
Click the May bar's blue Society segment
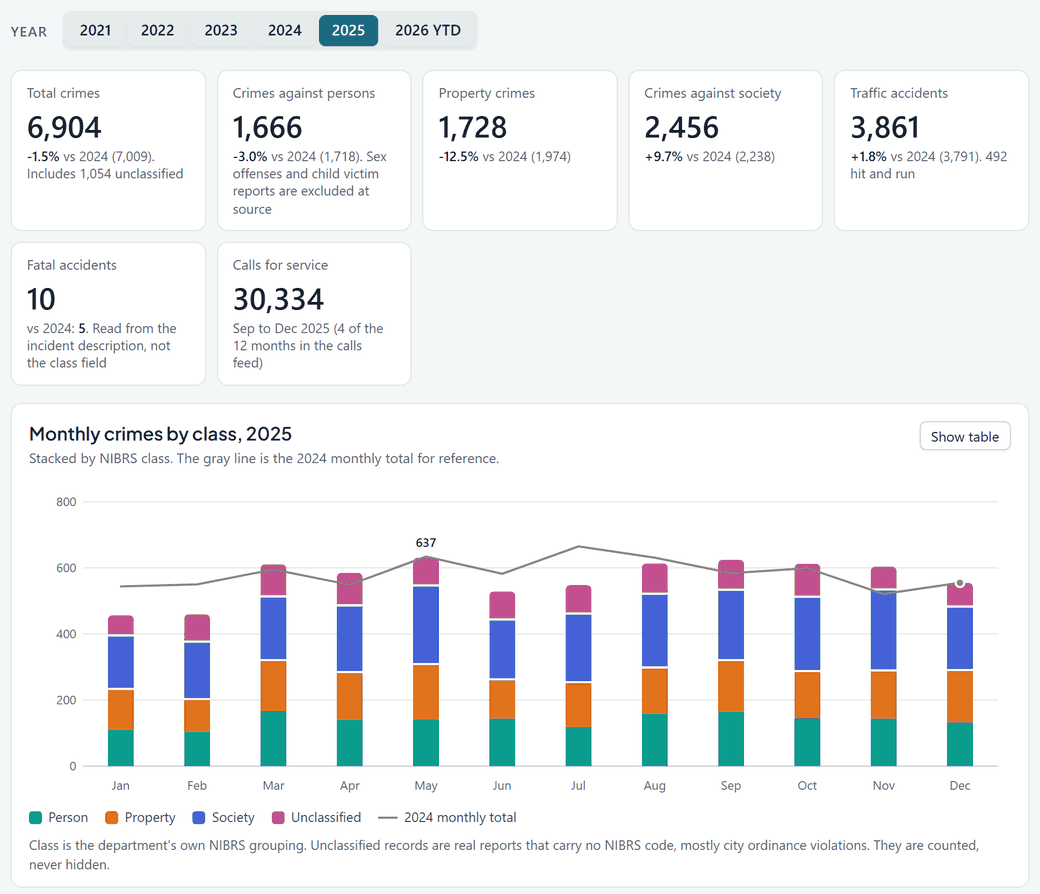pyautogui.click(x=426, y=625)
